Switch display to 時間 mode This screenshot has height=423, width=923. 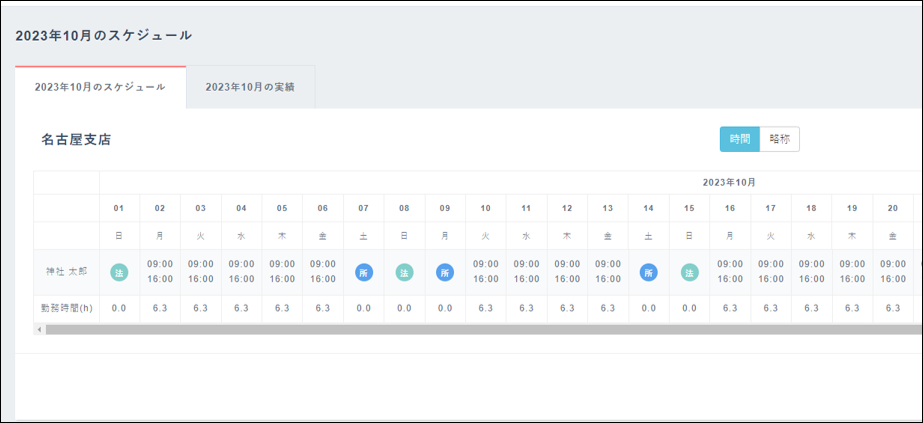739,139
